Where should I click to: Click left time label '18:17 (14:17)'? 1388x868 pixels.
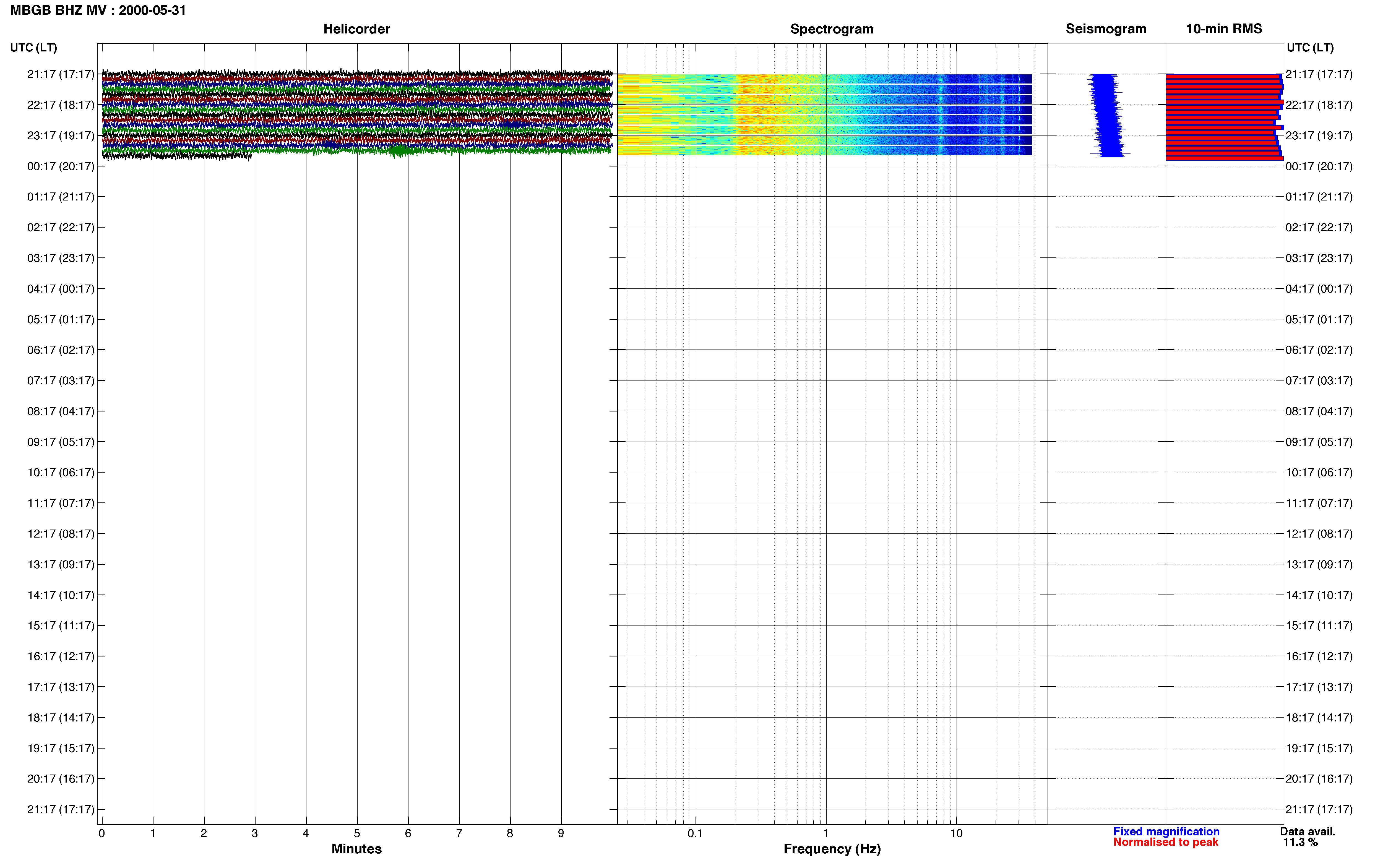click(60, 718)
